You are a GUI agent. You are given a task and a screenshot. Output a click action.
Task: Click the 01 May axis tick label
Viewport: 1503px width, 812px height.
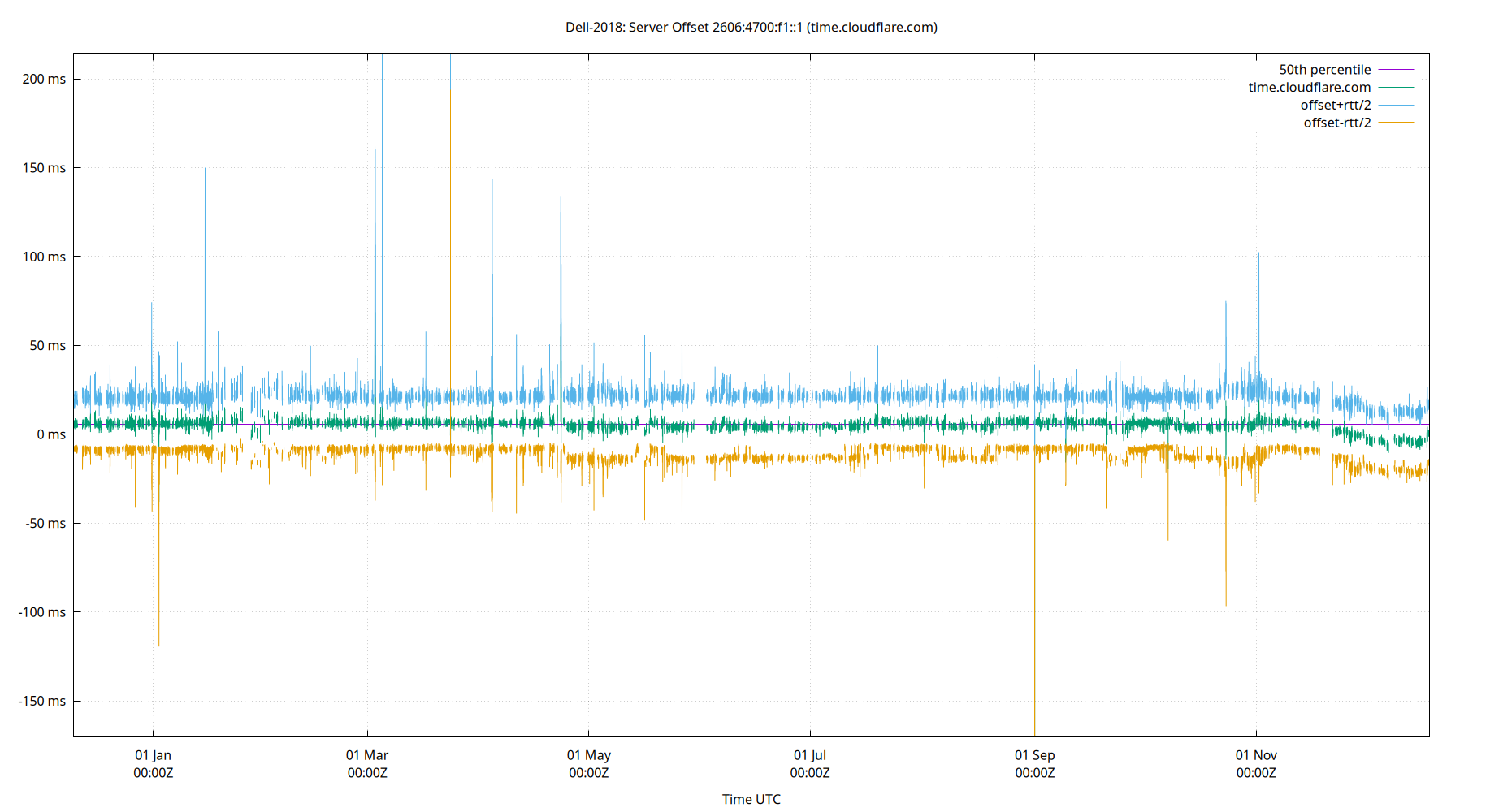589,755
